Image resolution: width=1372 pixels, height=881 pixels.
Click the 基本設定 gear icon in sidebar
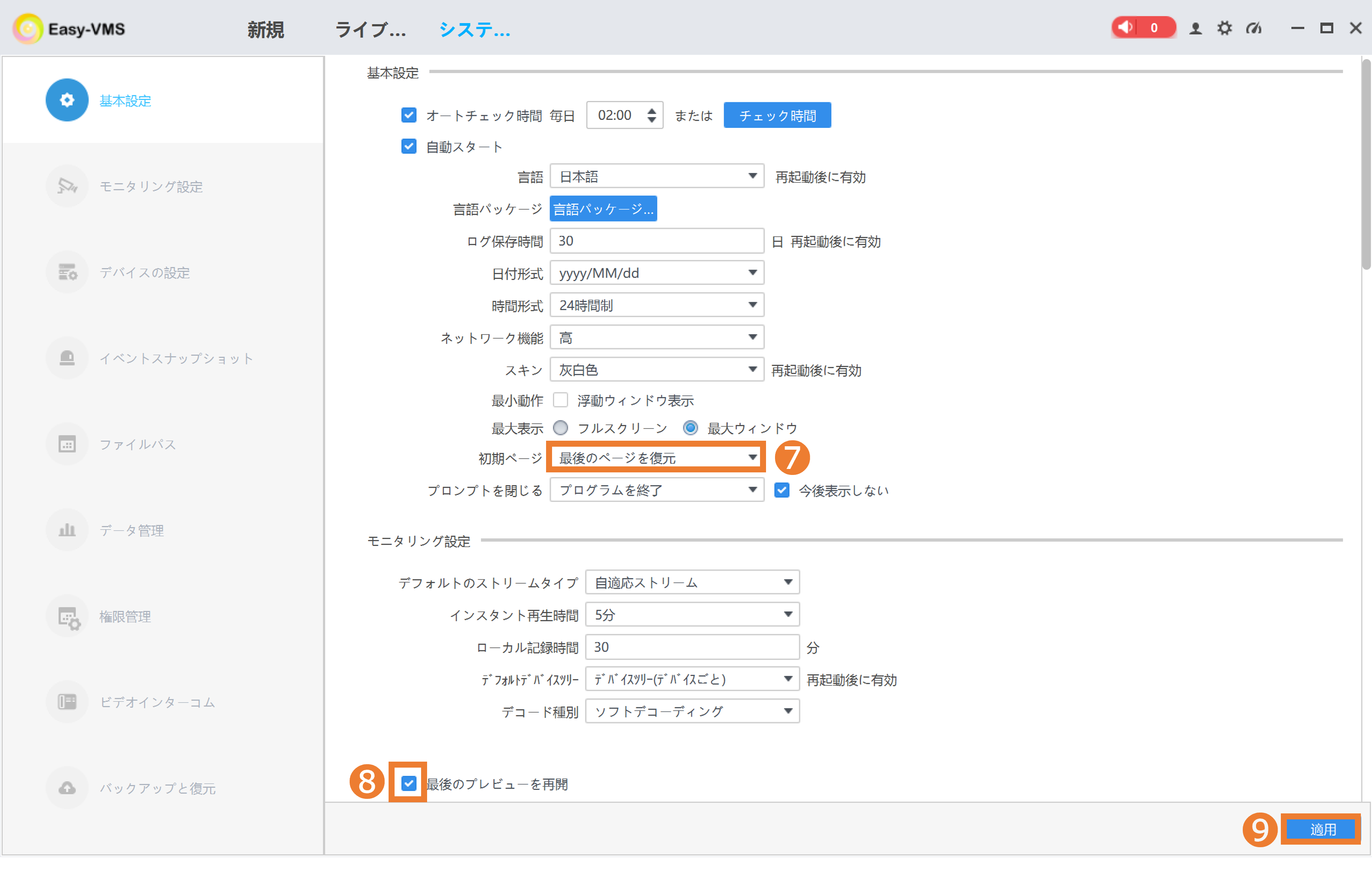67,100
